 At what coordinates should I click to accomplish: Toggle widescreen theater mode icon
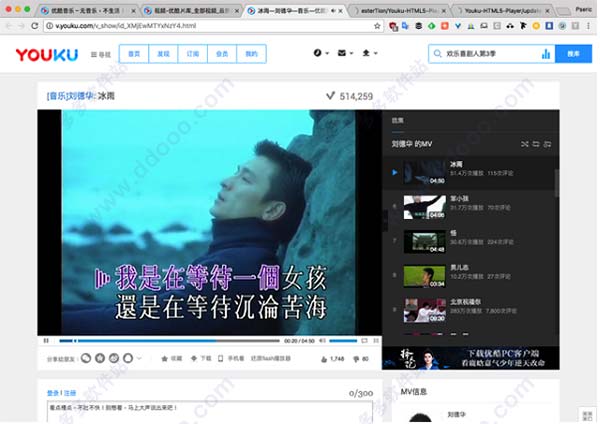tap(365, 341)
